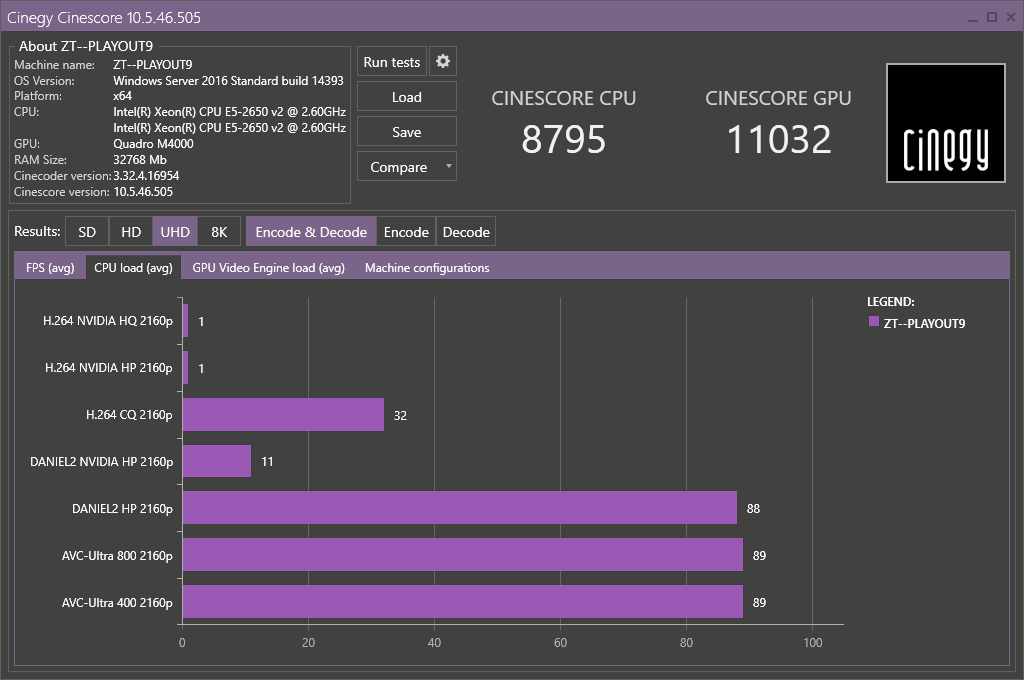Select Encode & Decode mode
This screenshot has width=1024, height=680.
coord(311,232)
